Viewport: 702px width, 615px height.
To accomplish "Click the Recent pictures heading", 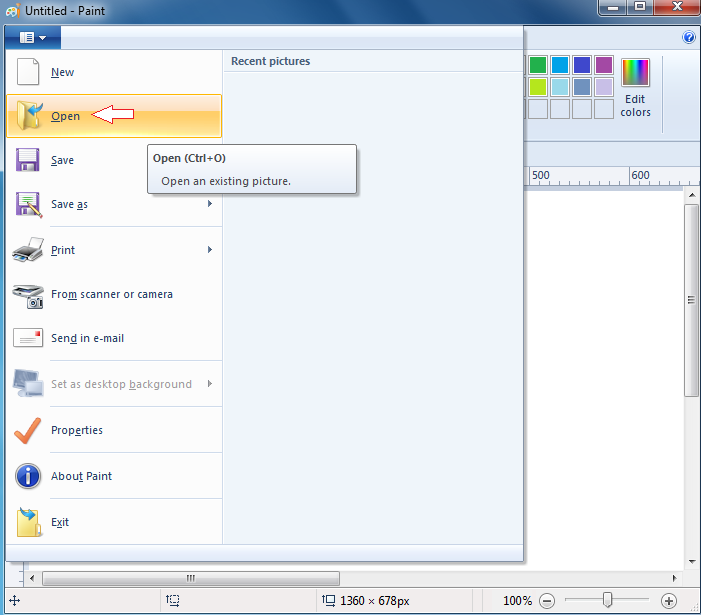I will point(270,61).
